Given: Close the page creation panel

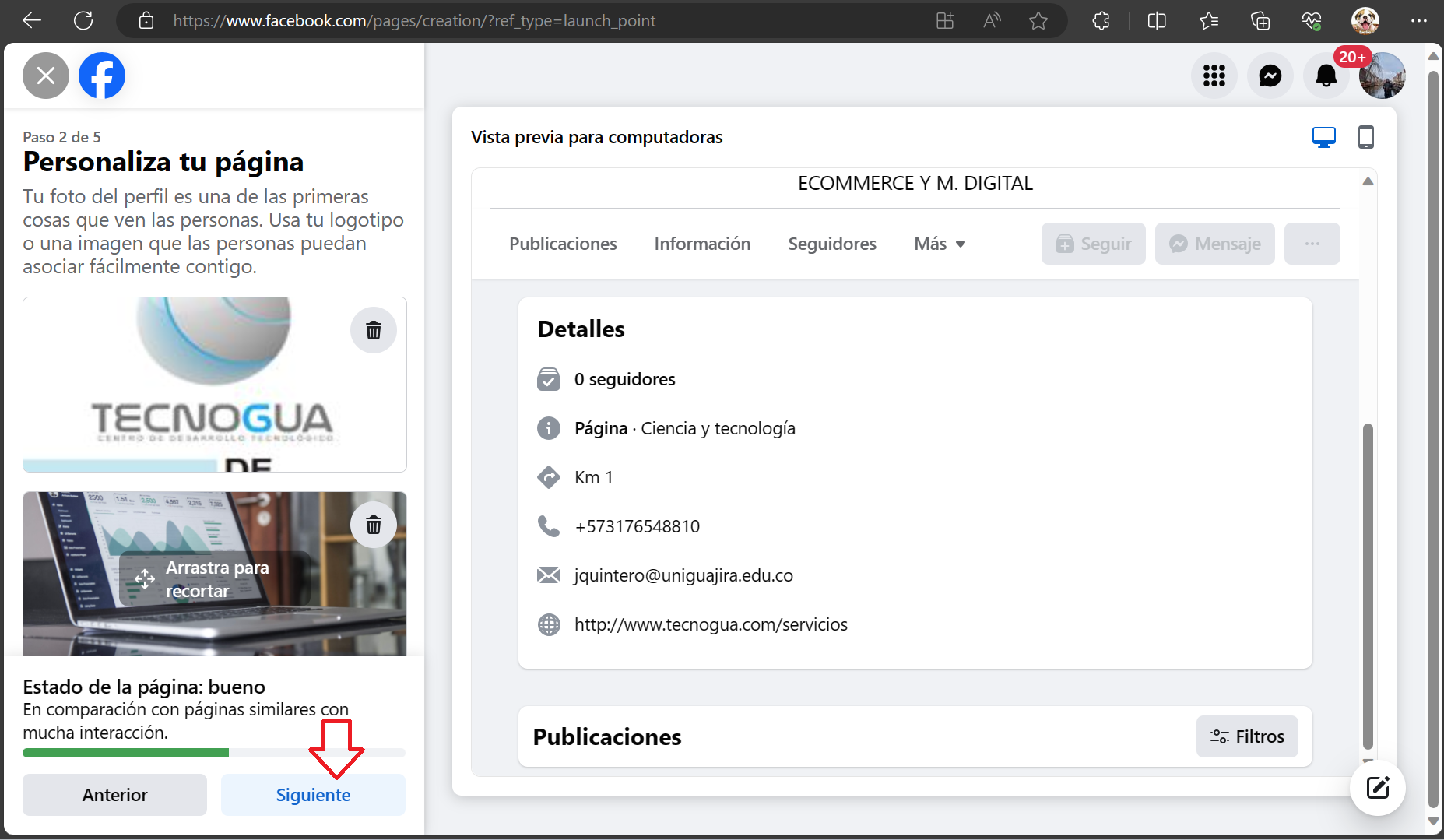Looking at the screenshot, I should point(46,76).
